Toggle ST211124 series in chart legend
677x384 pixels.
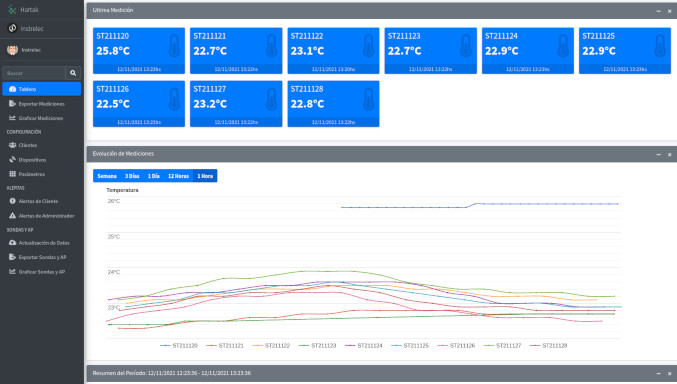[364, 346]
